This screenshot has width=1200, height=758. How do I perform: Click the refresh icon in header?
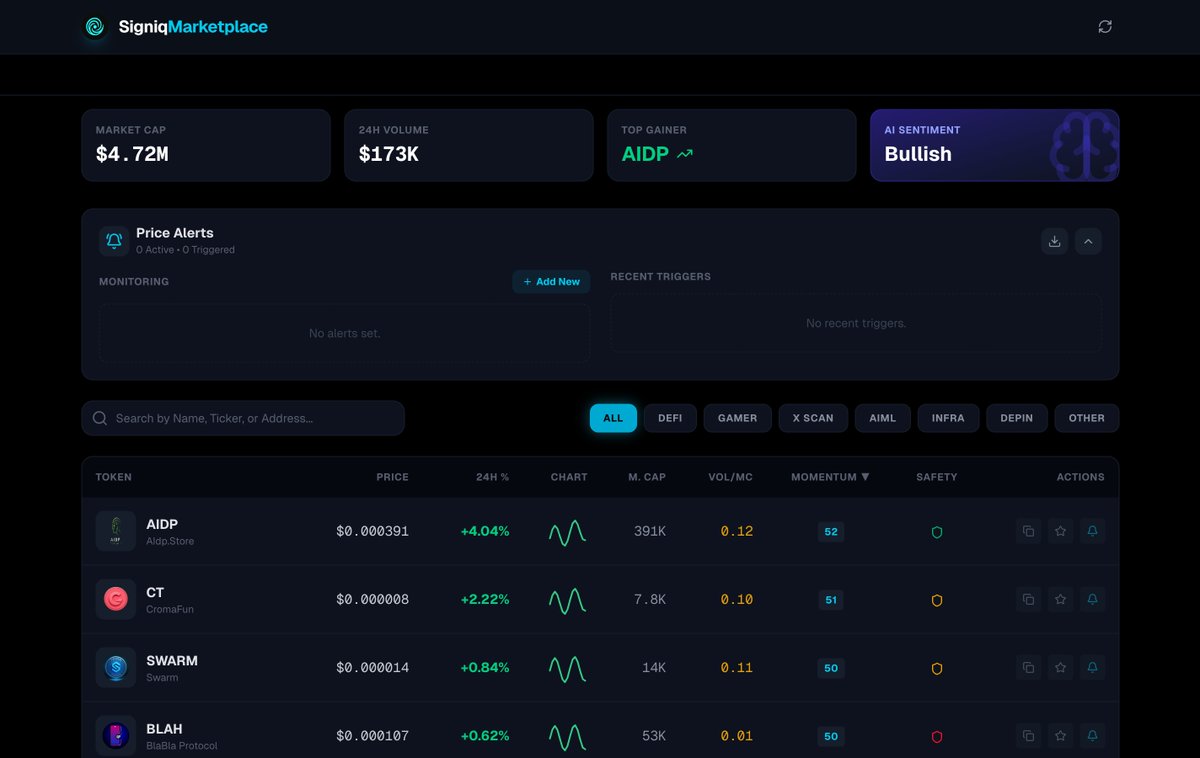(1105, 27)
